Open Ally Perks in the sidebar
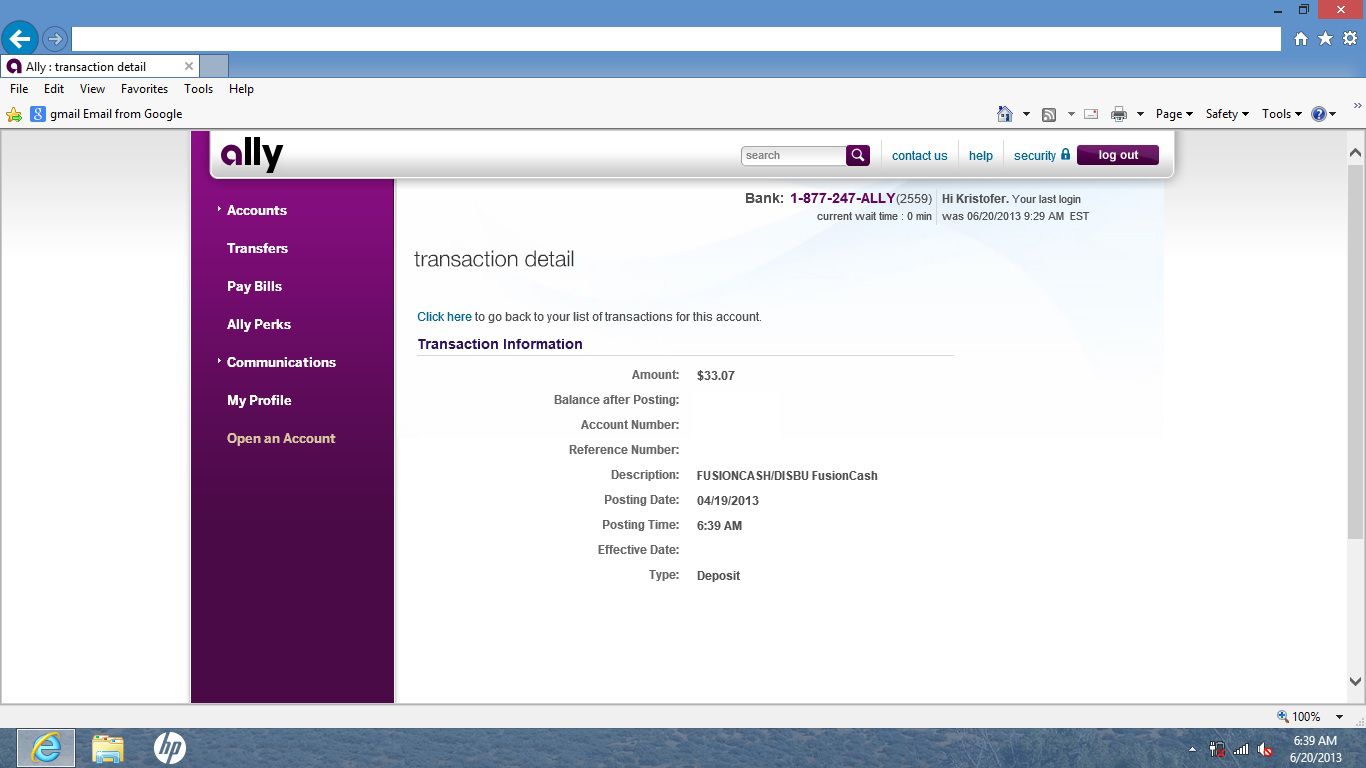 tap(258, 324)
